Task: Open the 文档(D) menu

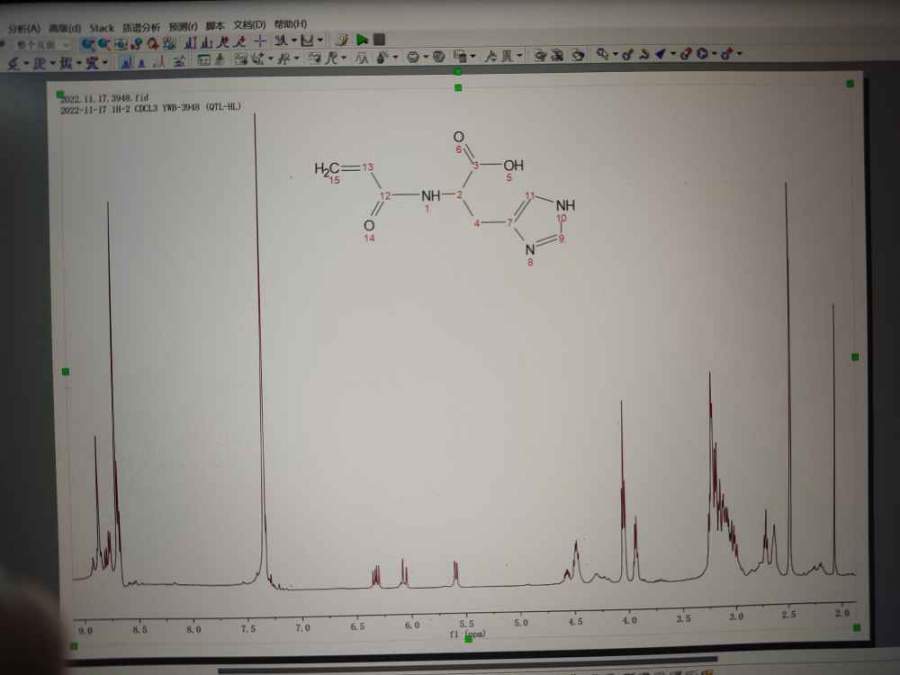Action: 249,25
